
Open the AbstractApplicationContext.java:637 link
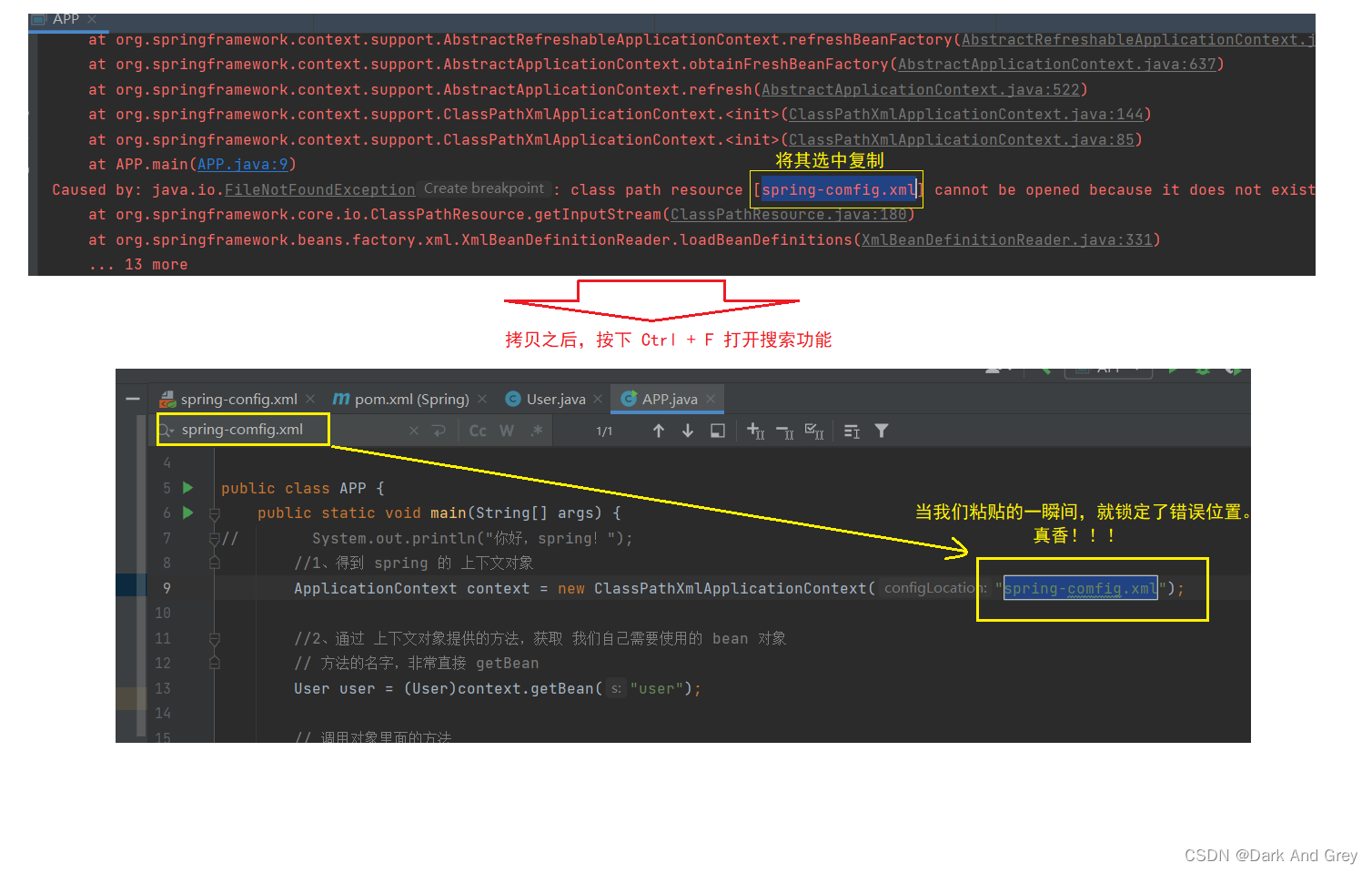(1056, 65)
